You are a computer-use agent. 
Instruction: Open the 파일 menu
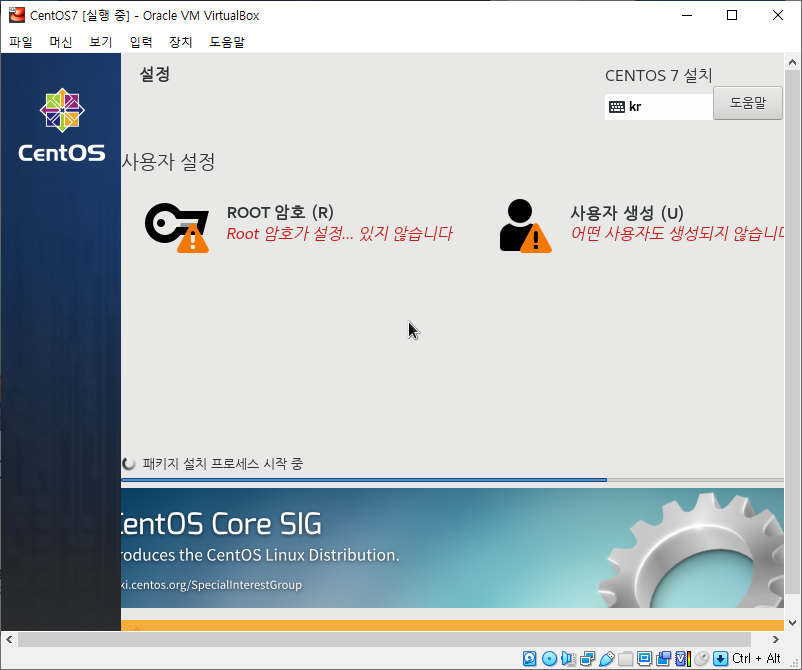click(x=21, y=42)
